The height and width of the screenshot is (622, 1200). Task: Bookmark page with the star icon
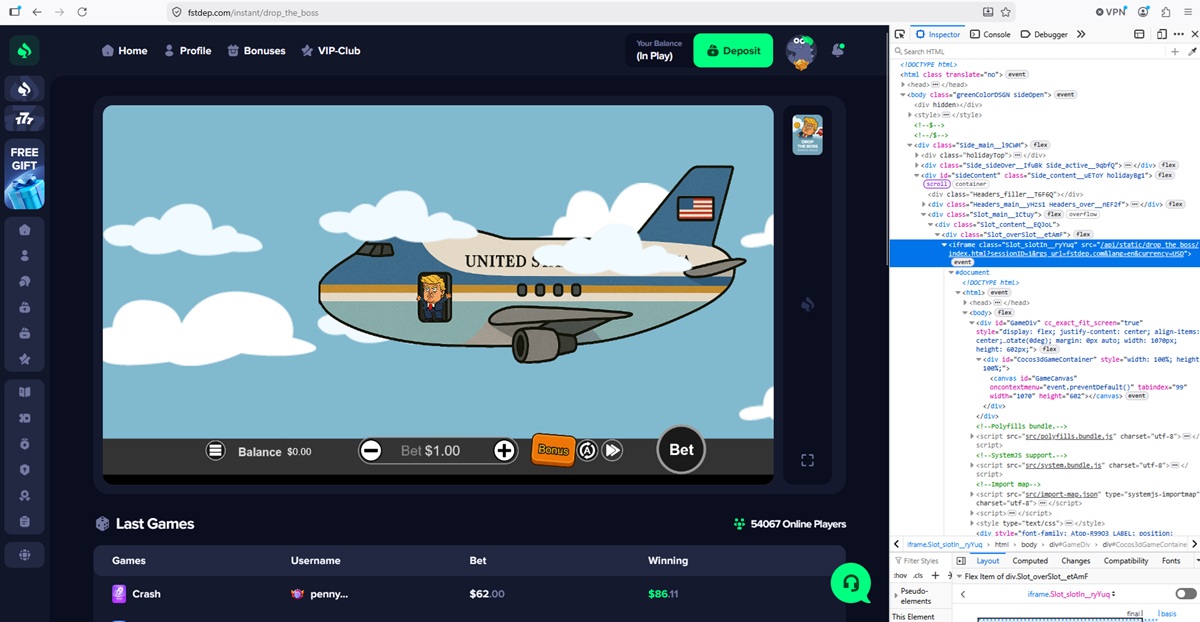1006,12
